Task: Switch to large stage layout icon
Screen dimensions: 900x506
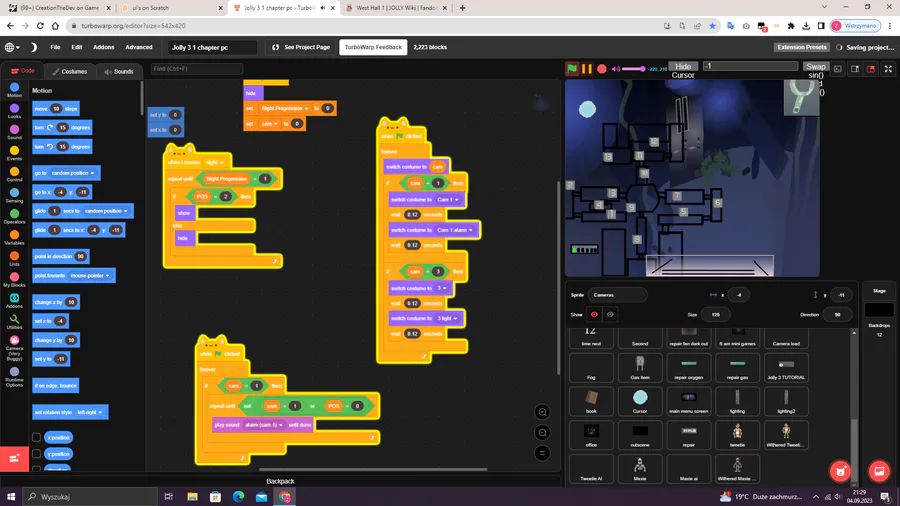Action: click(871, 69)
